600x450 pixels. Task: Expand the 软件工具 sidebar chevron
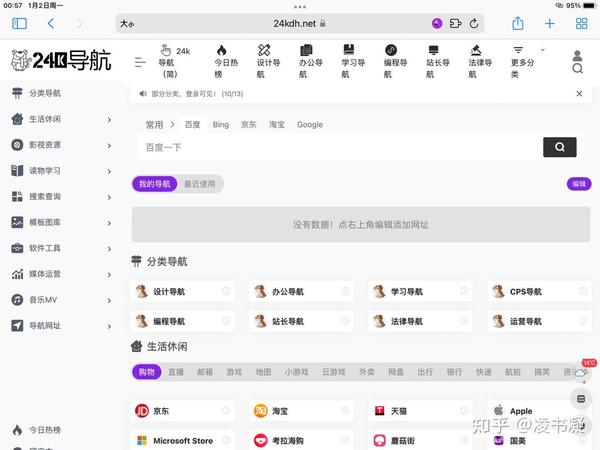109,249
